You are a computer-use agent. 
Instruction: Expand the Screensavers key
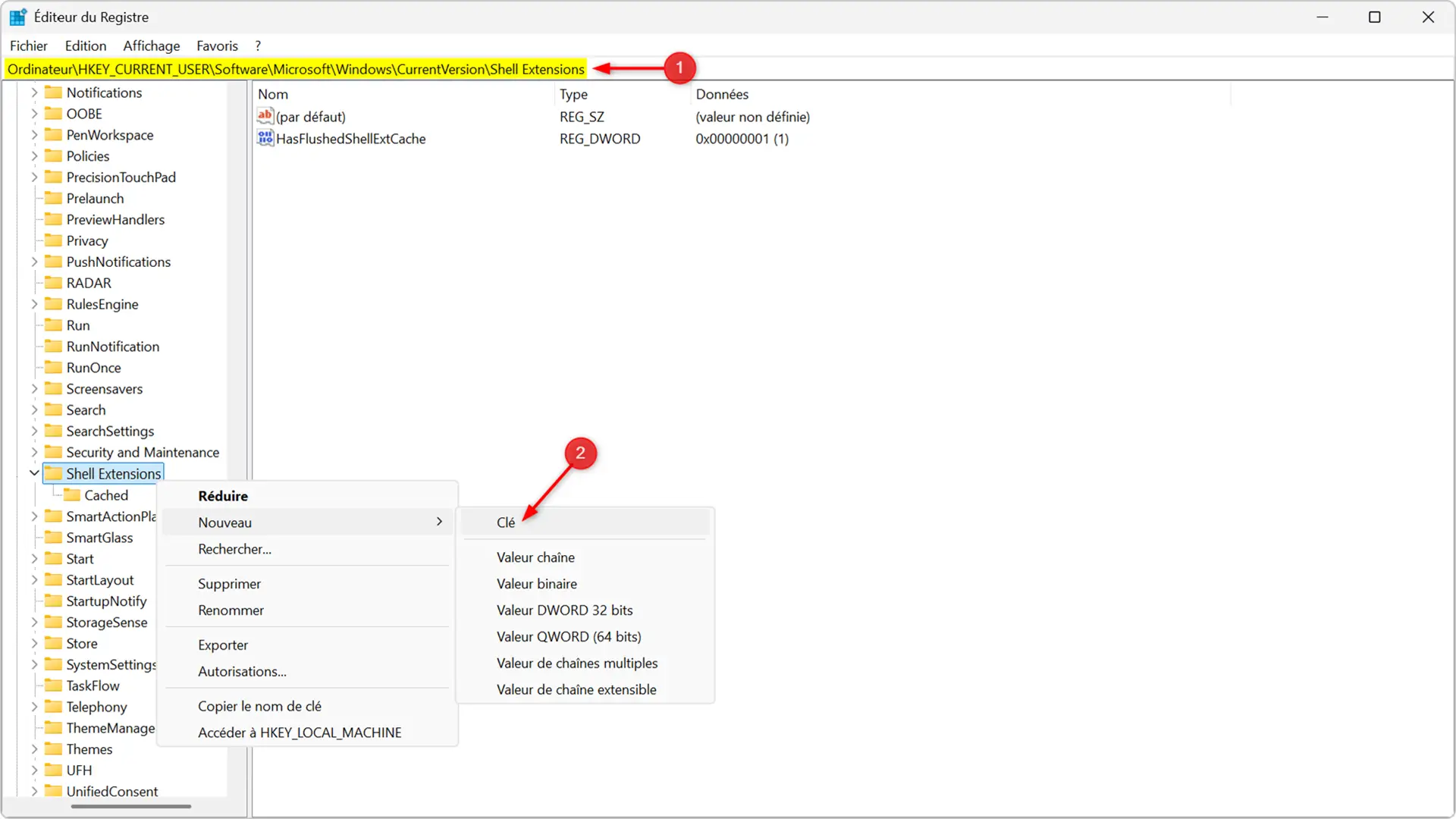[34, 389]
